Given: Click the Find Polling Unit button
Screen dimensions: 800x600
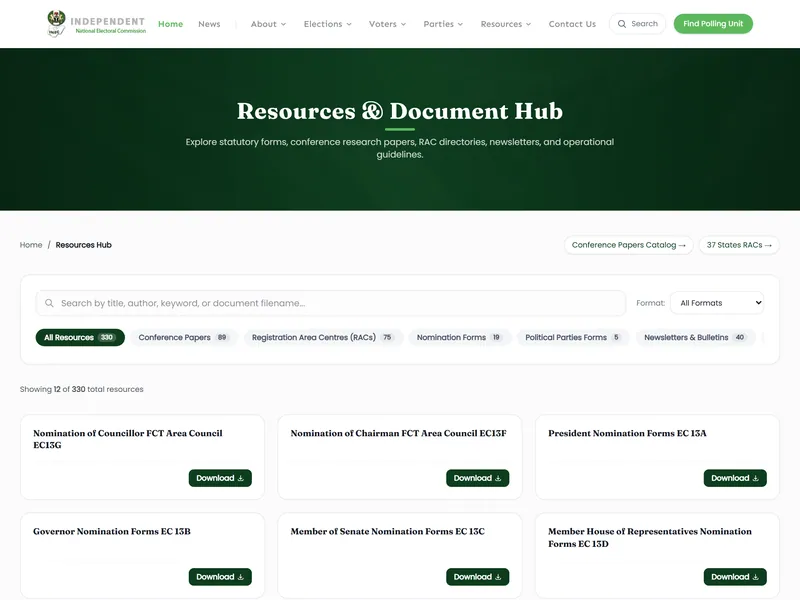Looking at the screenshot, I should (713, 24).
